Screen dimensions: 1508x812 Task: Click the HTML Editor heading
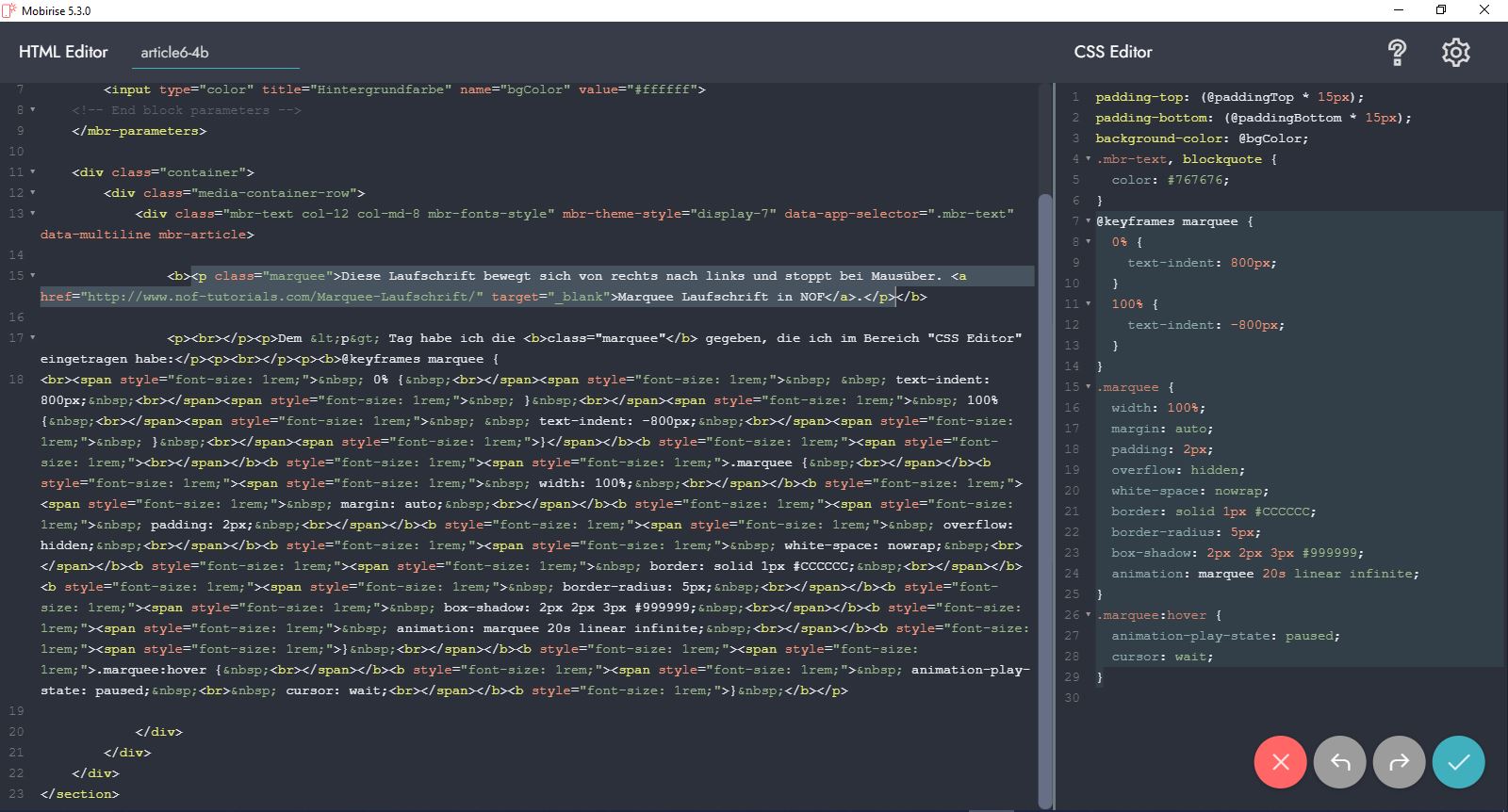[x=63, y=52]
